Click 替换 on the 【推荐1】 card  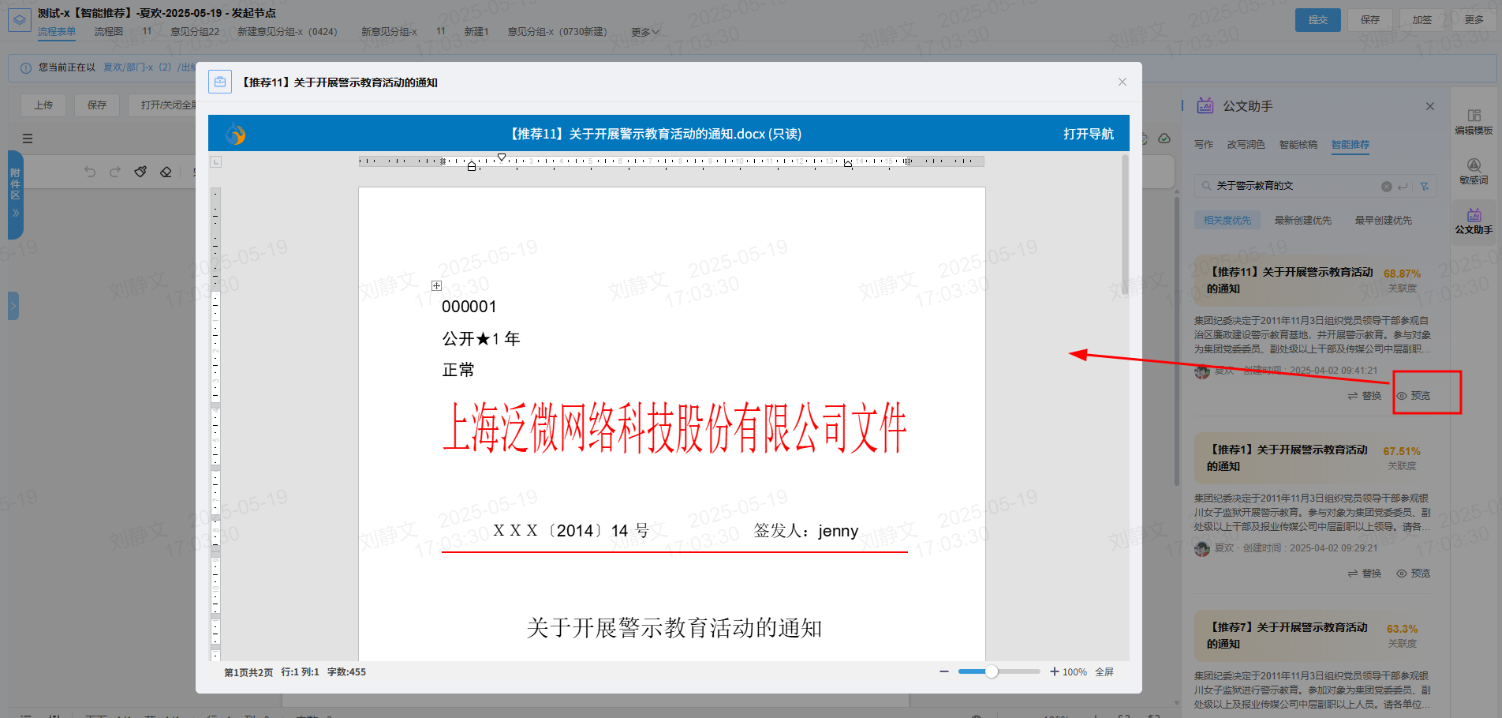(1364, 574)
